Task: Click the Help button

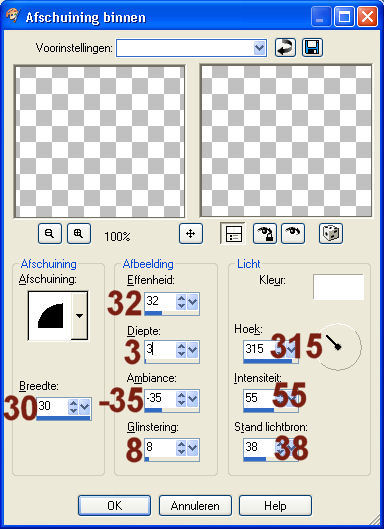Action: (x=275, y=505)
